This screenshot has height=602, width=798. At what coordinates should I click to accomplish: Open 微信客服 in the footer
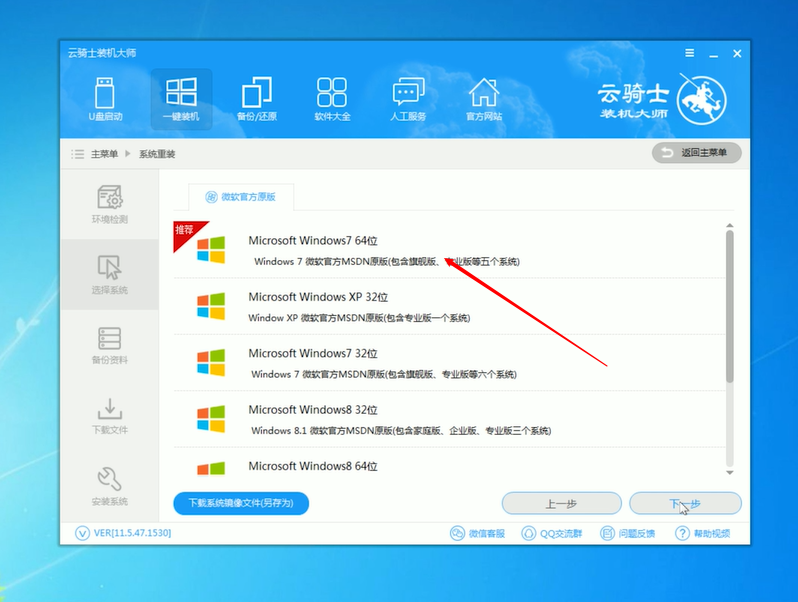tap(477, 533)
